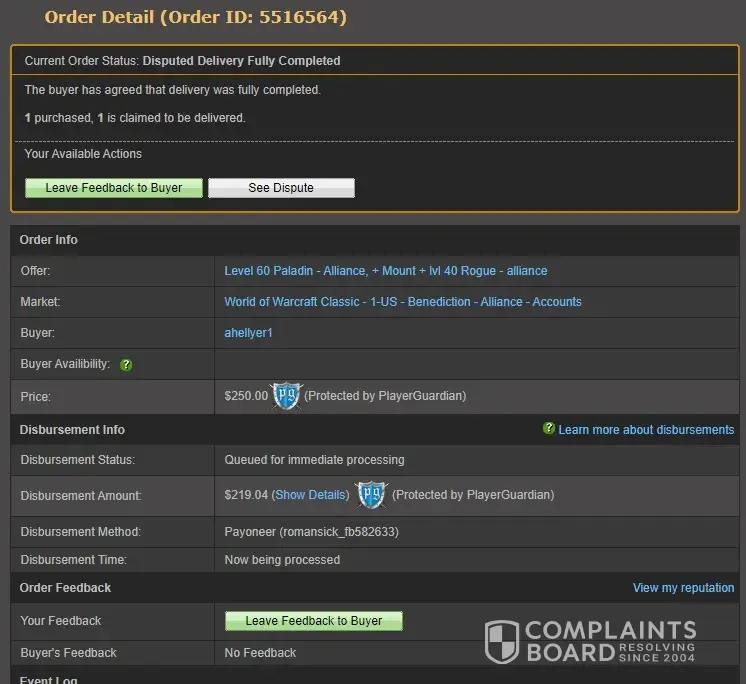
Task: Click the Order Detail page heading
Action: click(196, 17)
